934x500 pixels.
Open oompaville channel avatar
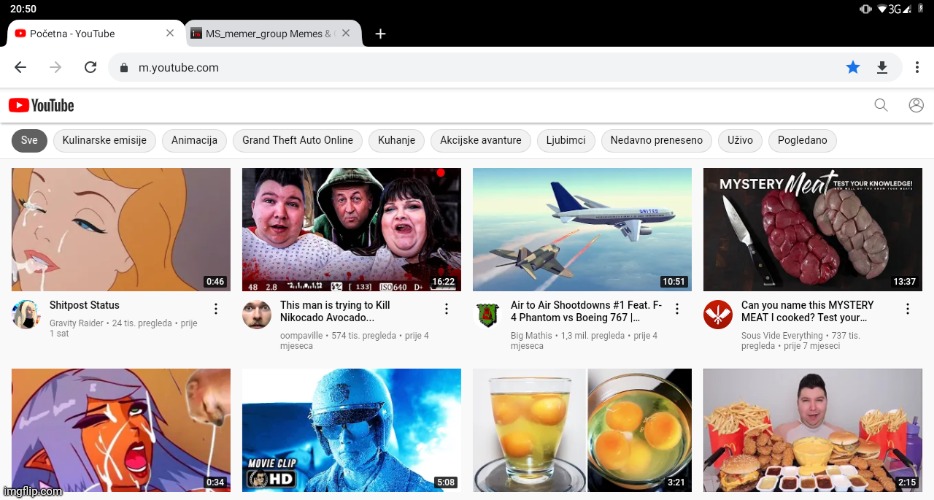tap(257, 314)
